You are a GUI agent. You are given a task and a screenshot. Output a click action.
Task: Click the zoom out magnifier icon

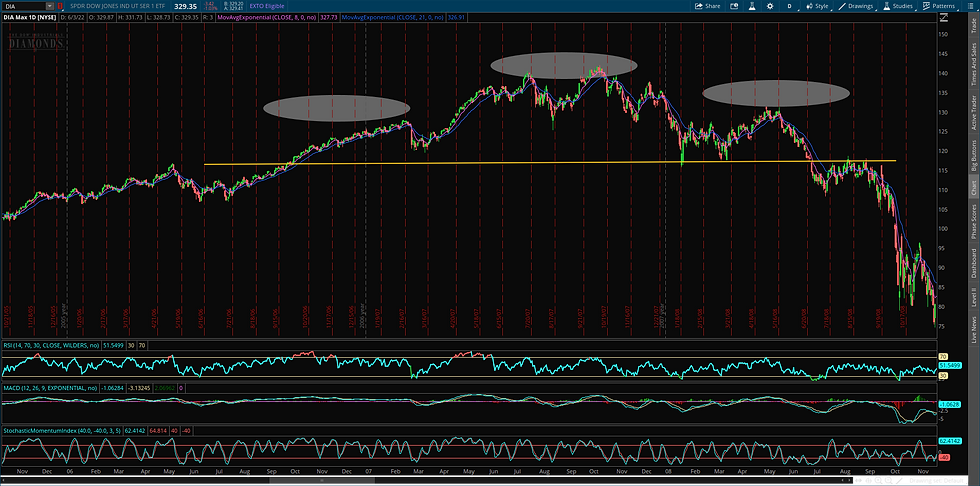[889, 480]
